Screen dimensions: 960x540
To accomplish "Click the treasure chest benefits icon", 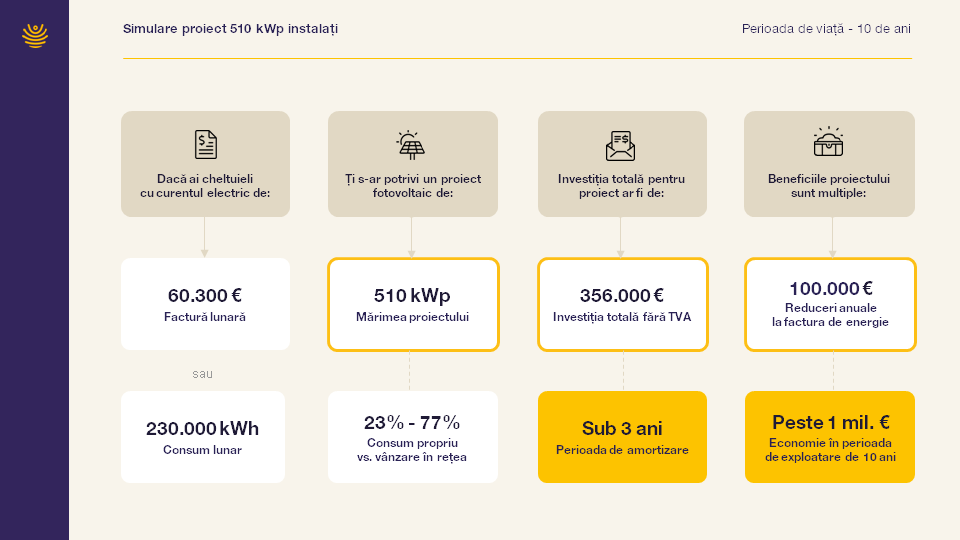I will tap(828, 142).
